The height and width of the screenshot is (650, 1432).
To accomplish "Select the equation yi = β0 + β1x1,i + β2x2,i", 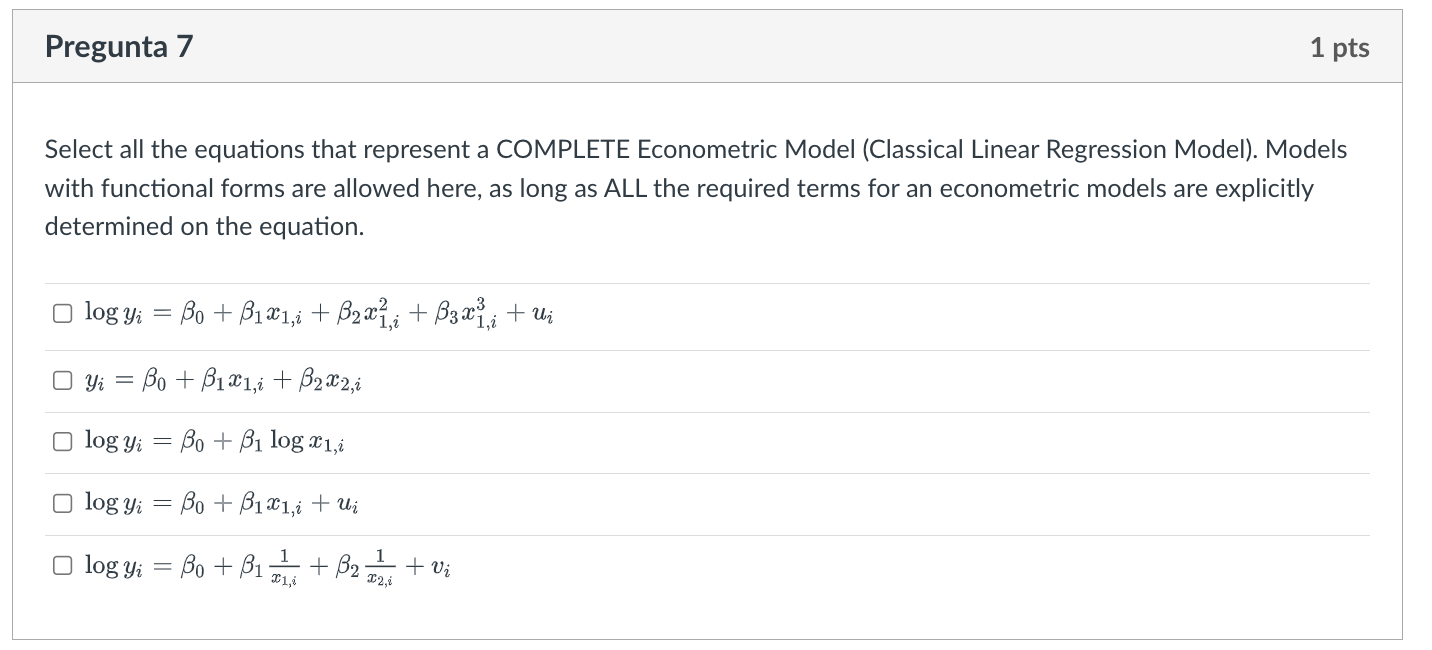I will [x=61, y=378].
